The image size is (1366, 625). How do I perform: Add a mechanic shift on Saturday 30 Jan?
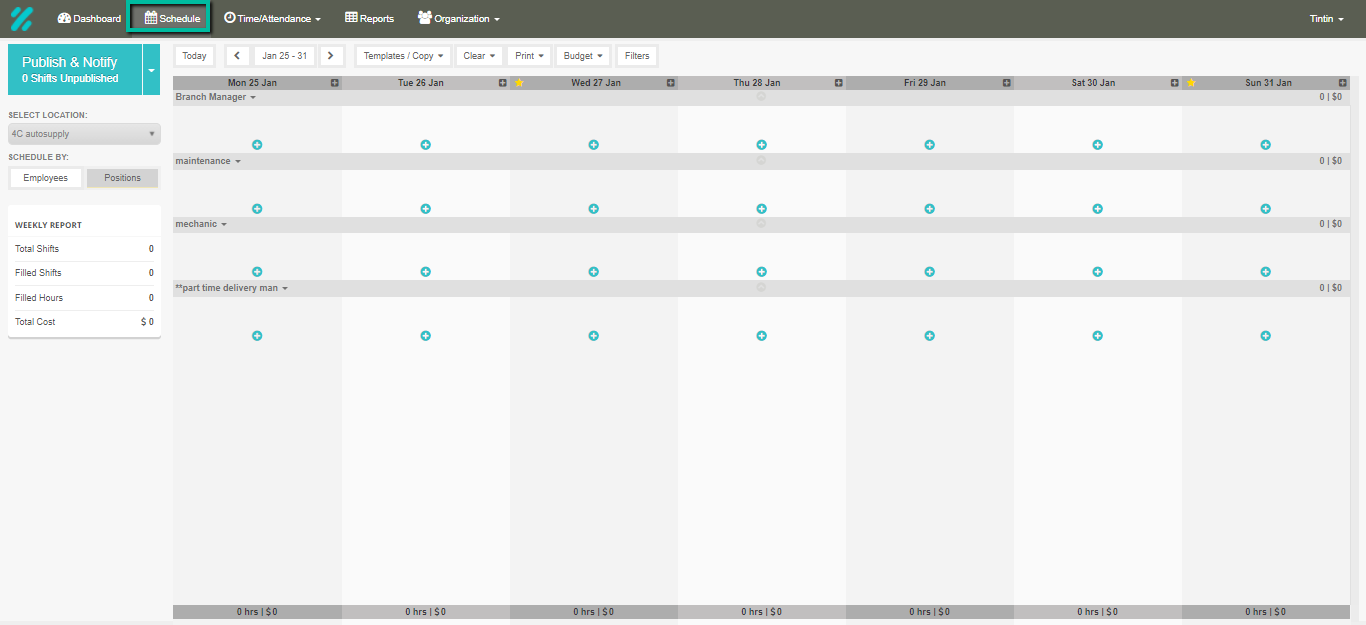[1097, 272]
